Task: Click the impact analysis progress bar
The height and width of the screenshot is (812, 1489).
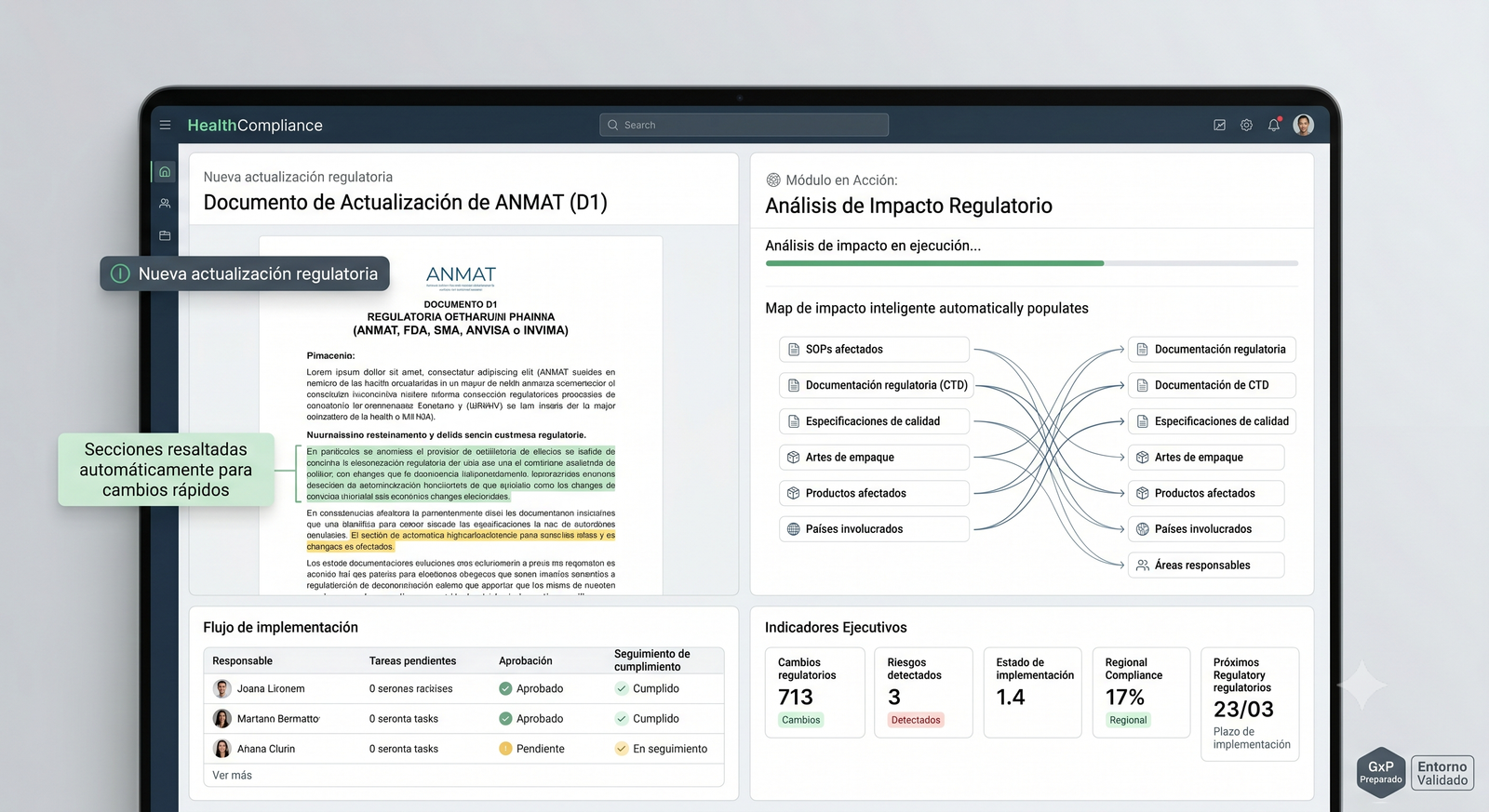Action: pyautogui.click(x=1031, y=263)
